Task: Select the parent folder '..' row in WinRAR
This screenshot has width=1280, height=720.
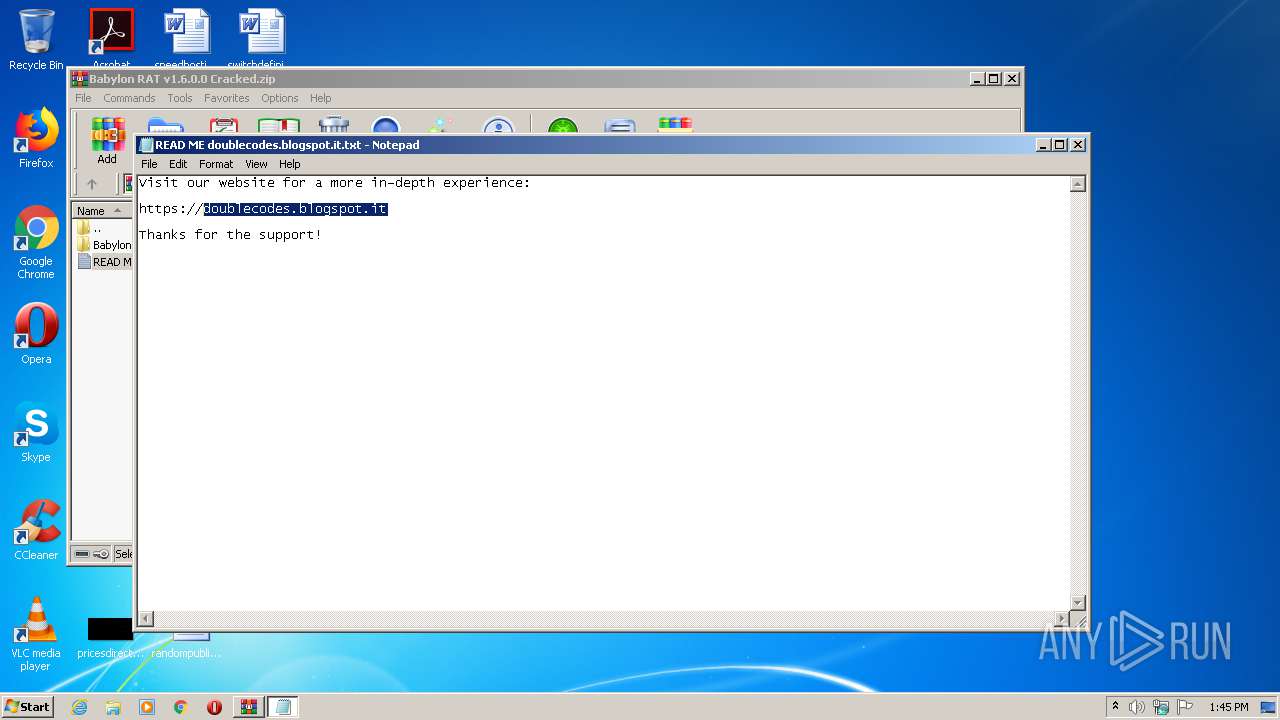Action: click(x=104, y=228)
